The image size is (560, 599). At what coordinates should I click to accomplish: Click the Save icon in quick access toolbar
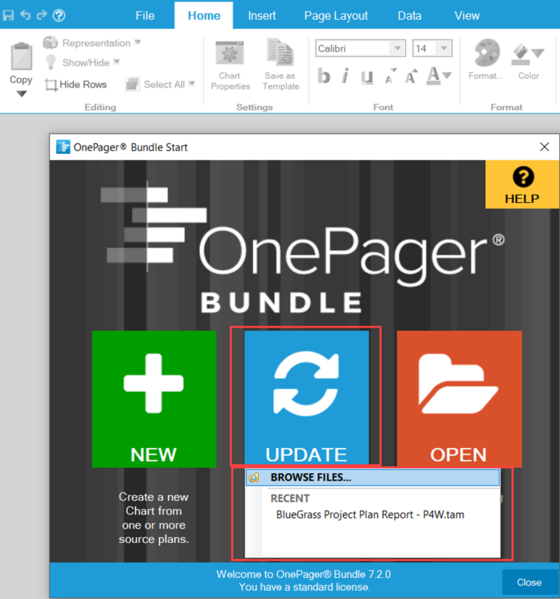tap(8, 15)
